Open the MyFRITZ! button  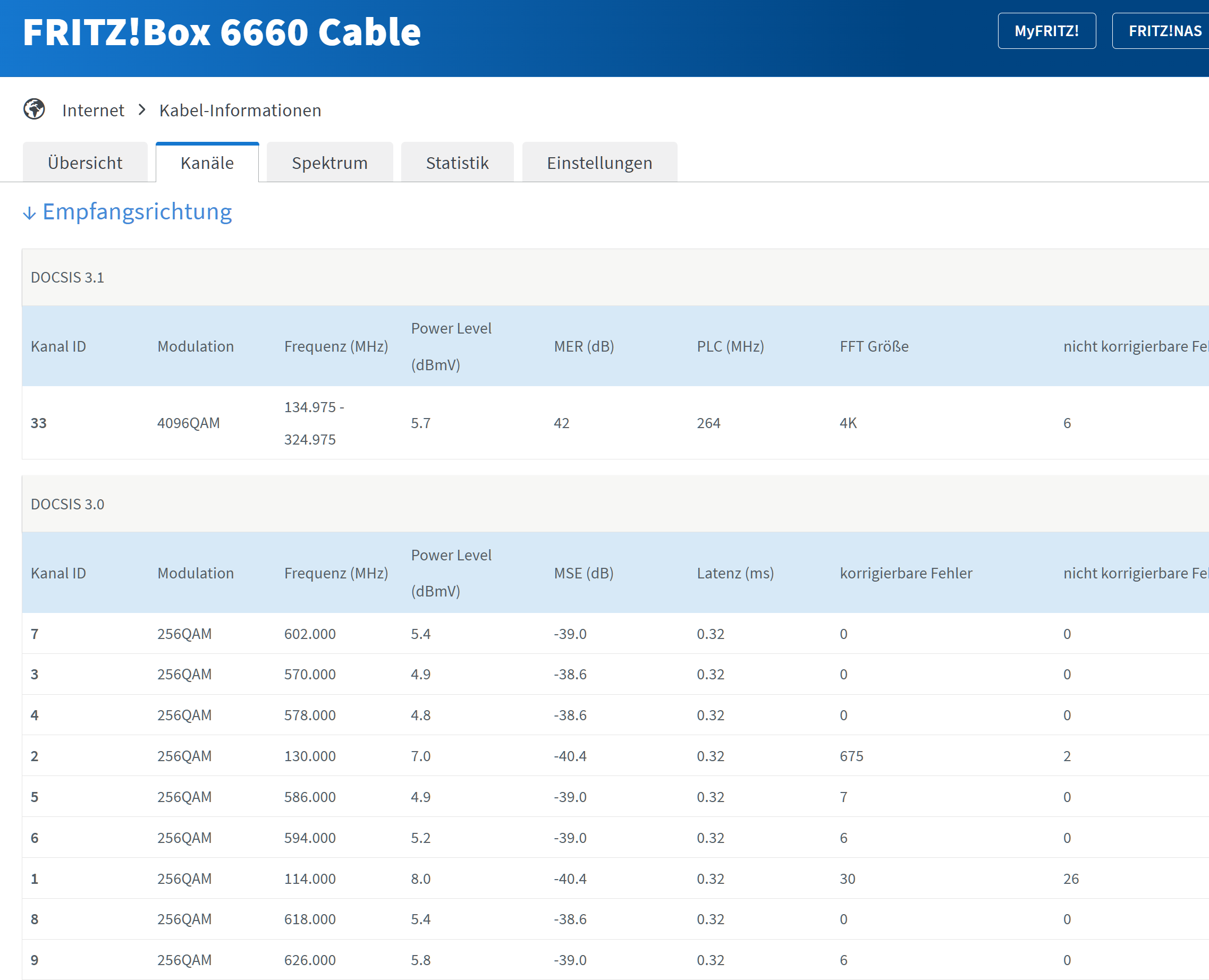1046,31
